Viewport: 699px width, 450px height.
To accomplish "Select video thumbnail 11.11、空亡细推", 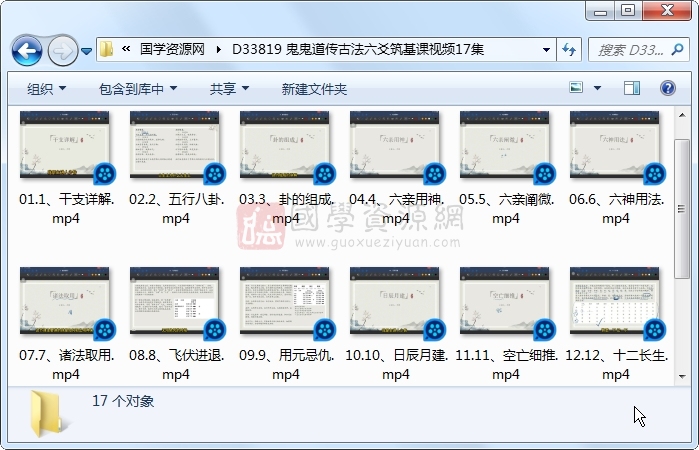I will [x=504, y=301].
